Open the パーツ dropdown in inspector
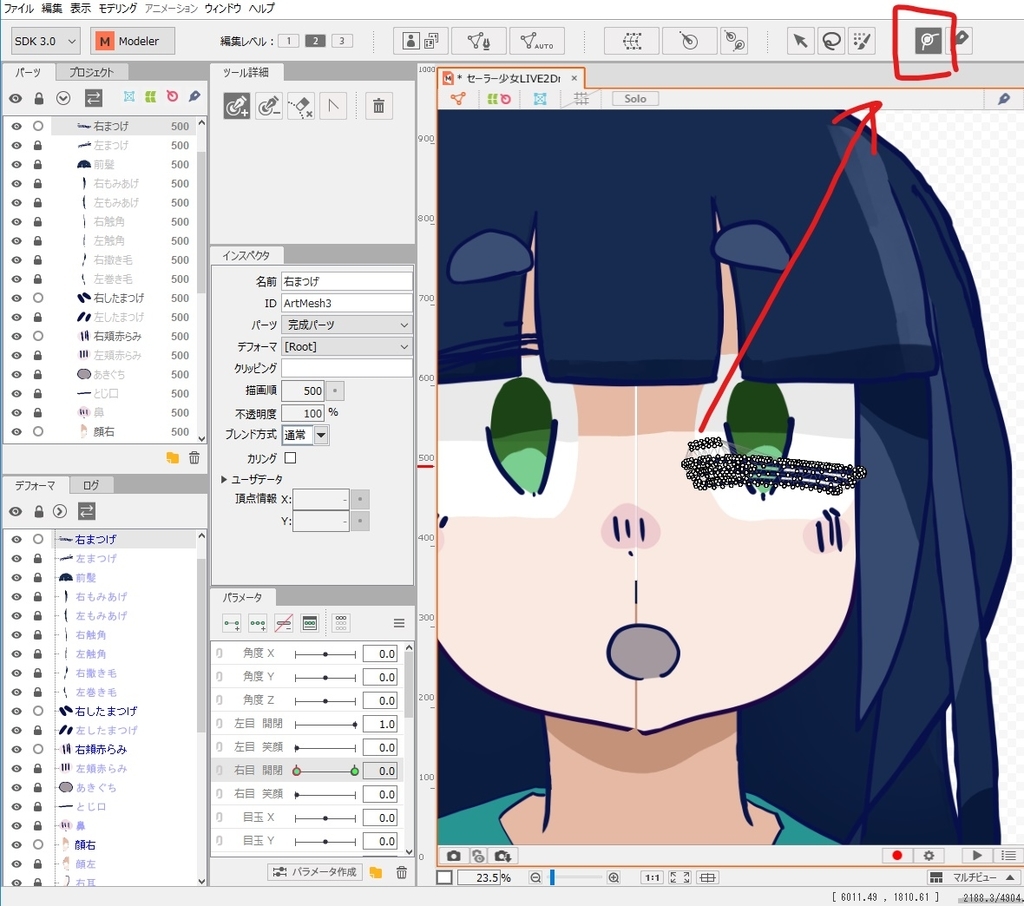Viewport: 1024px width, 906px height. 347,325
